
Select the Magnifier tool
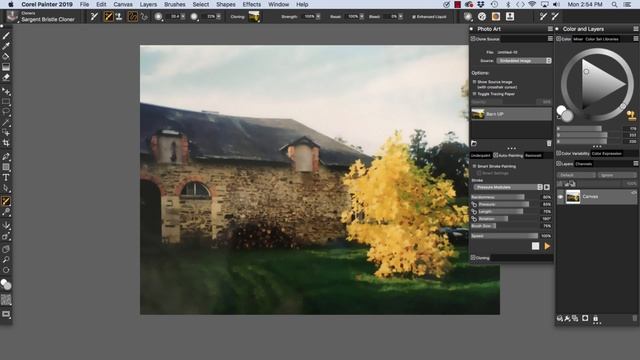[x=6, y=260]
